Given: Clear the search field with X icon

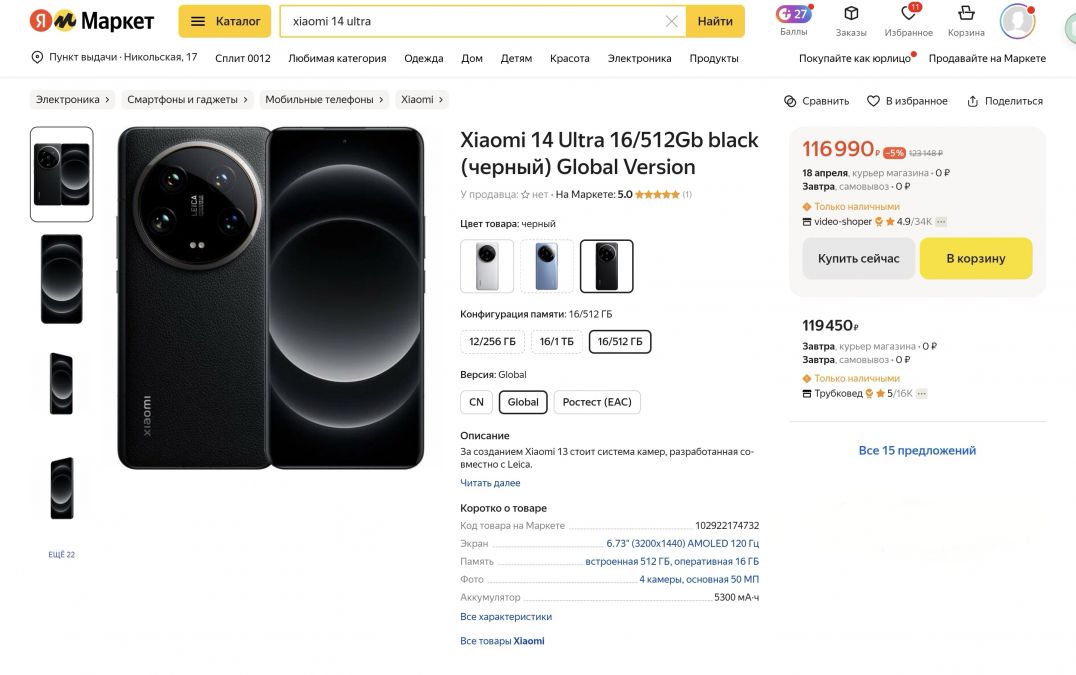Looking at the screenshot, I should coord(672,21).
